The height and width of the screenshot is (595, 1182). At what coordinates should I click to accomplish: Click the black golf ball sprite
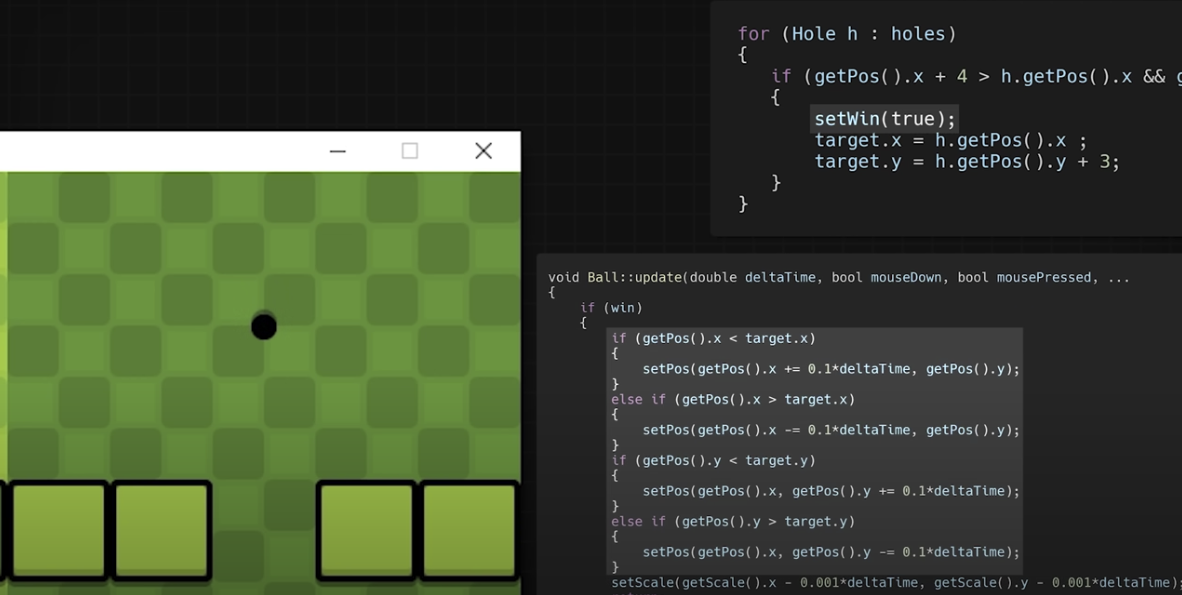(x=263, y=326)
